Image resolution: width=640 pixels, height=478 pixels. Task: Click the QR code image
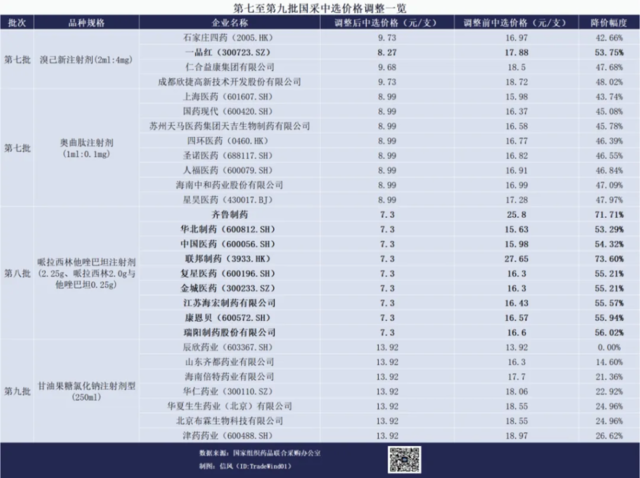click(404, 460)
